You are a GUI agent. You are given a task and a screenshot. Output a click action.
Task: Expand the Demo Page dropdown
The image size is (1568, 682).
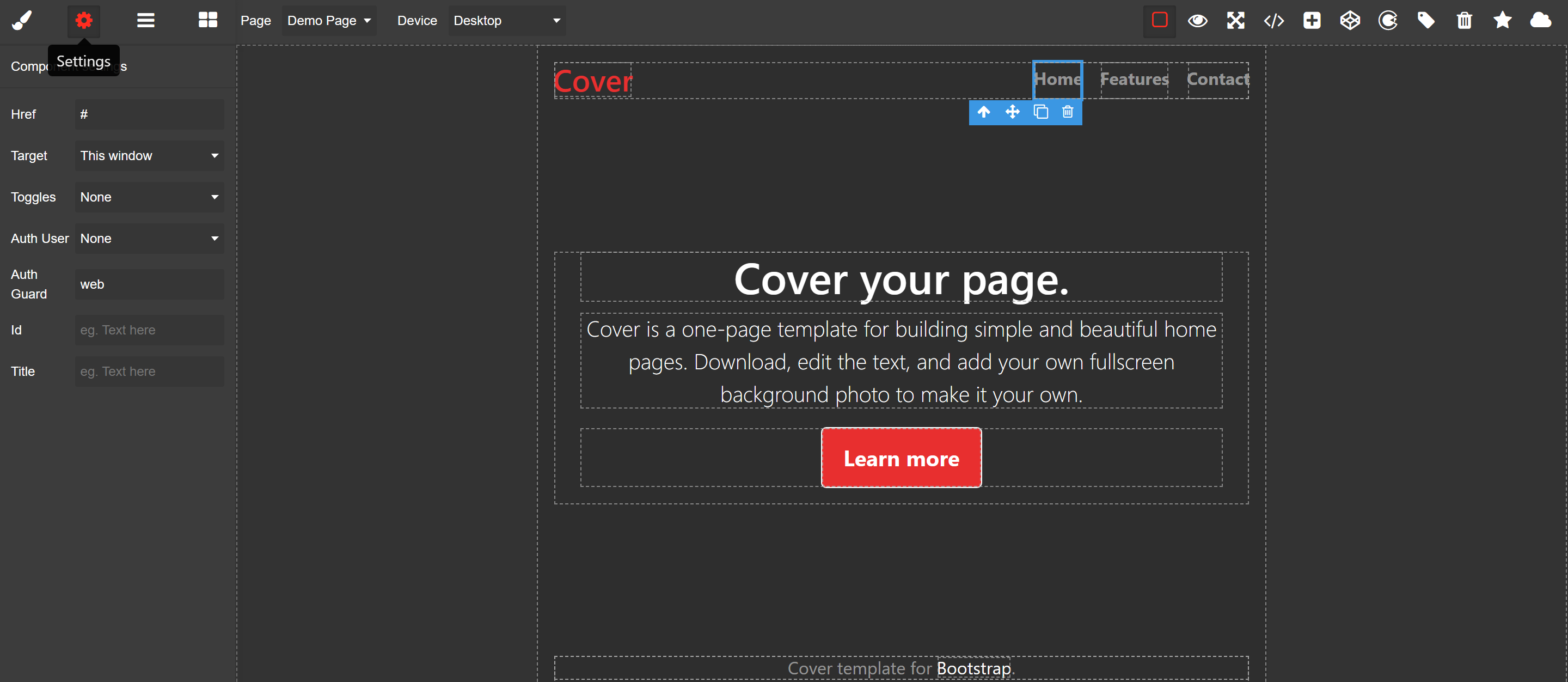coord(329,21)
